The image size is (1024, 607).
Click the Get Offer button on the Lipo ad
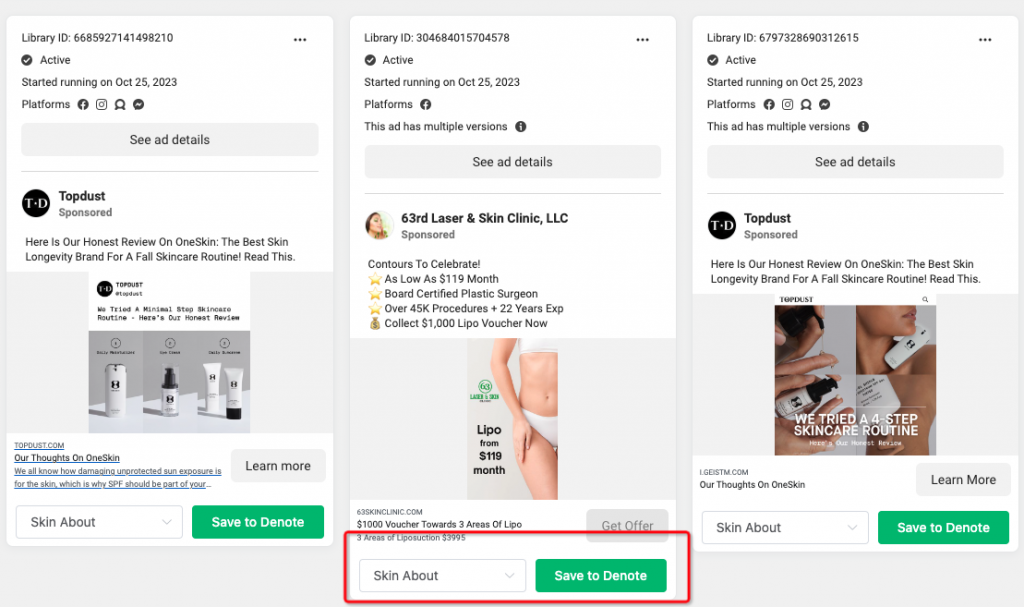pos(627,525)
